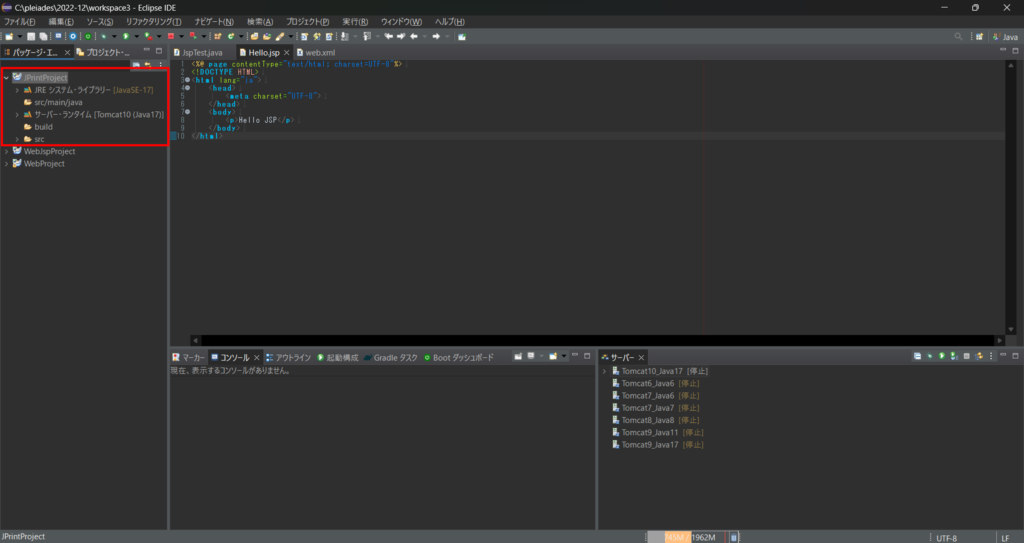Click the Open Perspective icon beside Java
1024x543 pixels.
coord(980,36)
